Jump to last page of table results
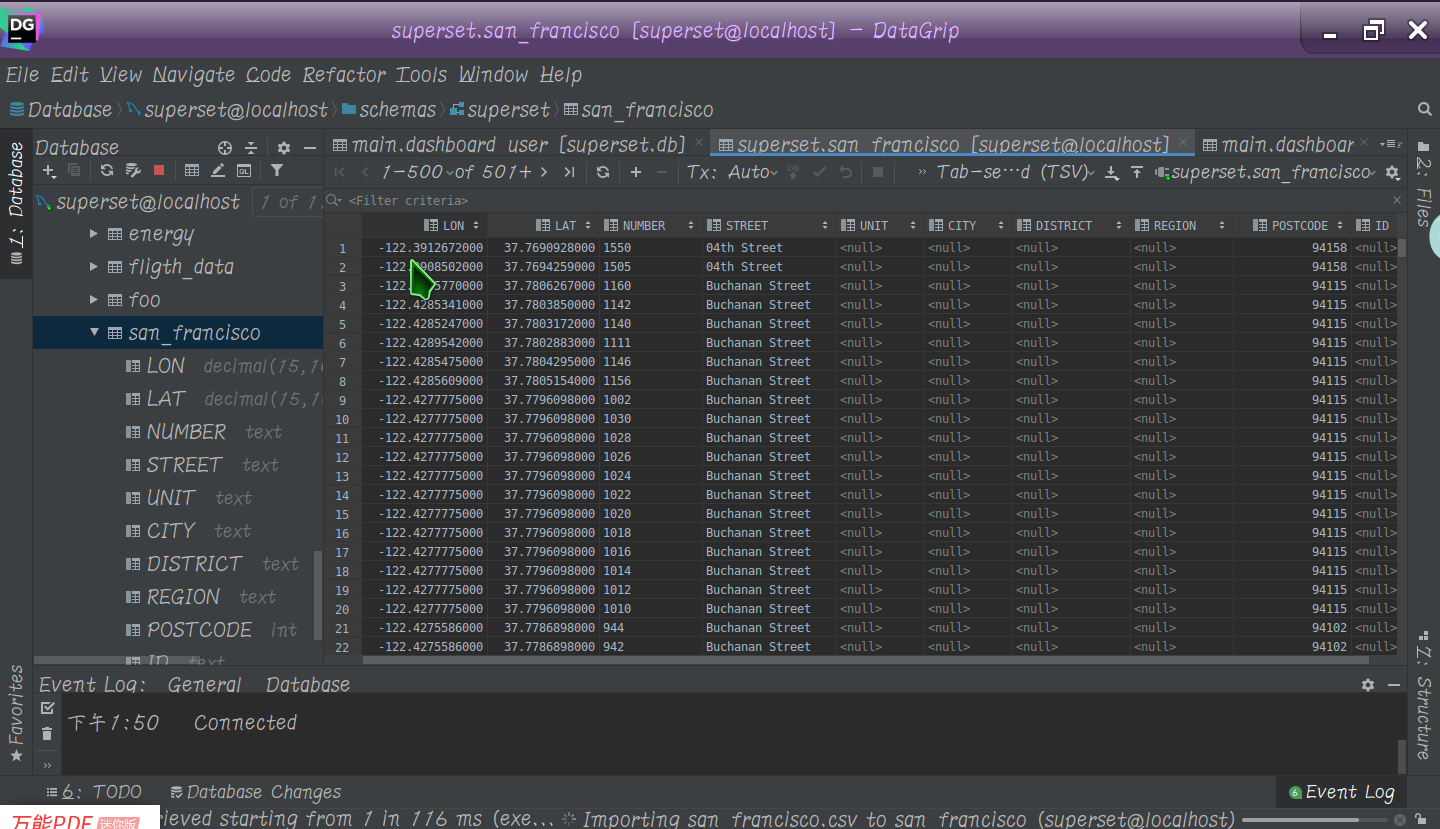This screenshot has height=829, width=1440. point(568,171)
